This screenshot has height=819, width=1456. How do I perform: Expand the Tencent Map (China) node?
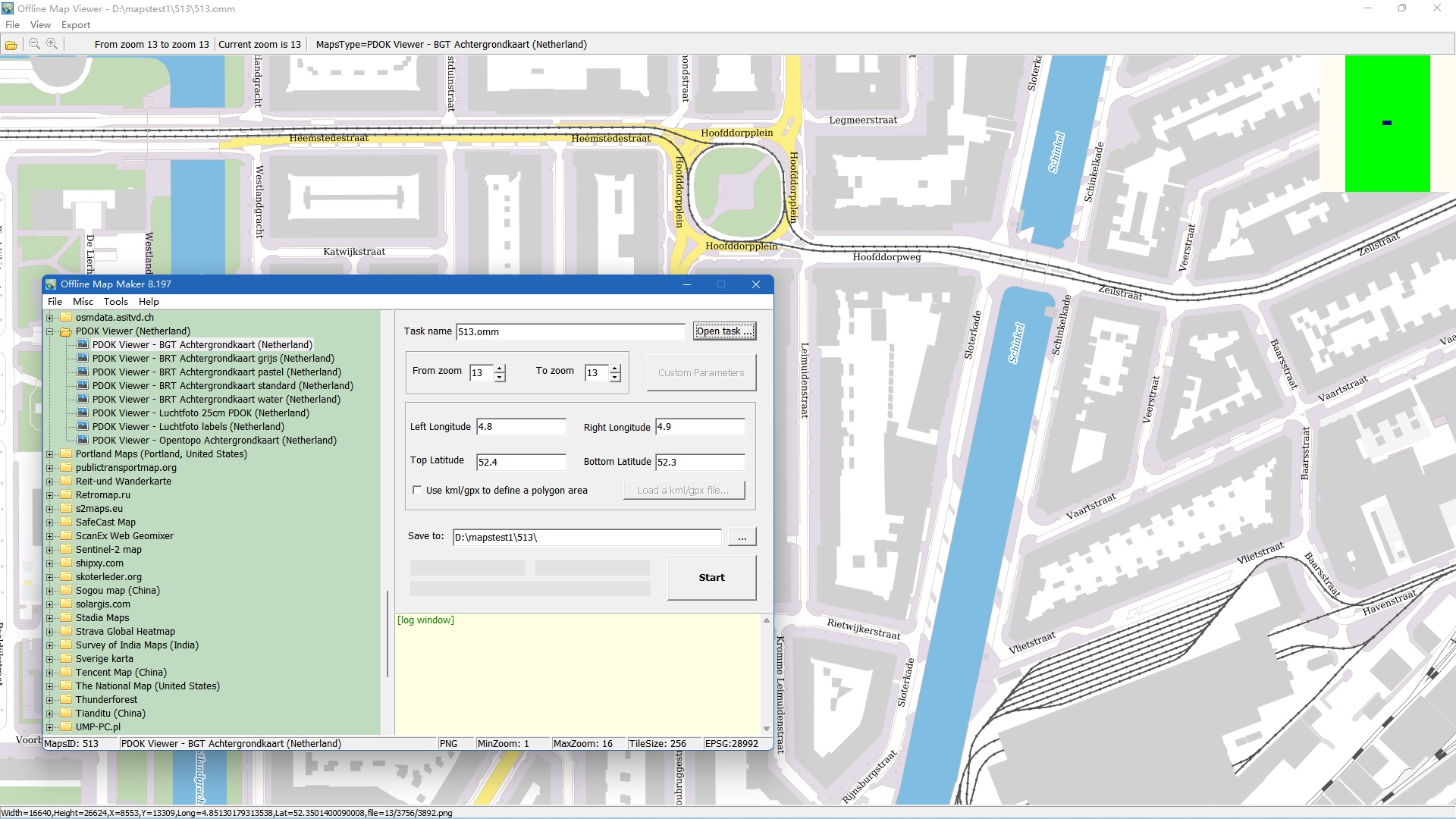click(50, 673)
